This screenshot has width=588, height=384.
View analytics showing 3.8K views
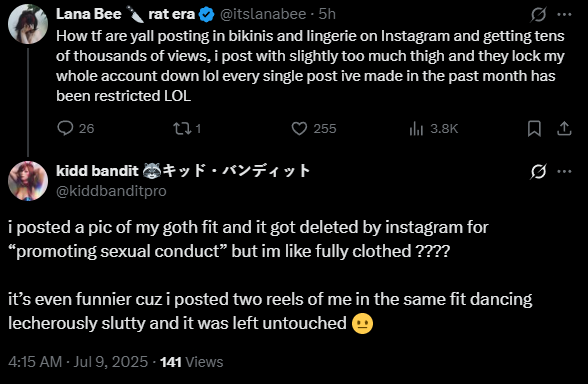(434, 129)
